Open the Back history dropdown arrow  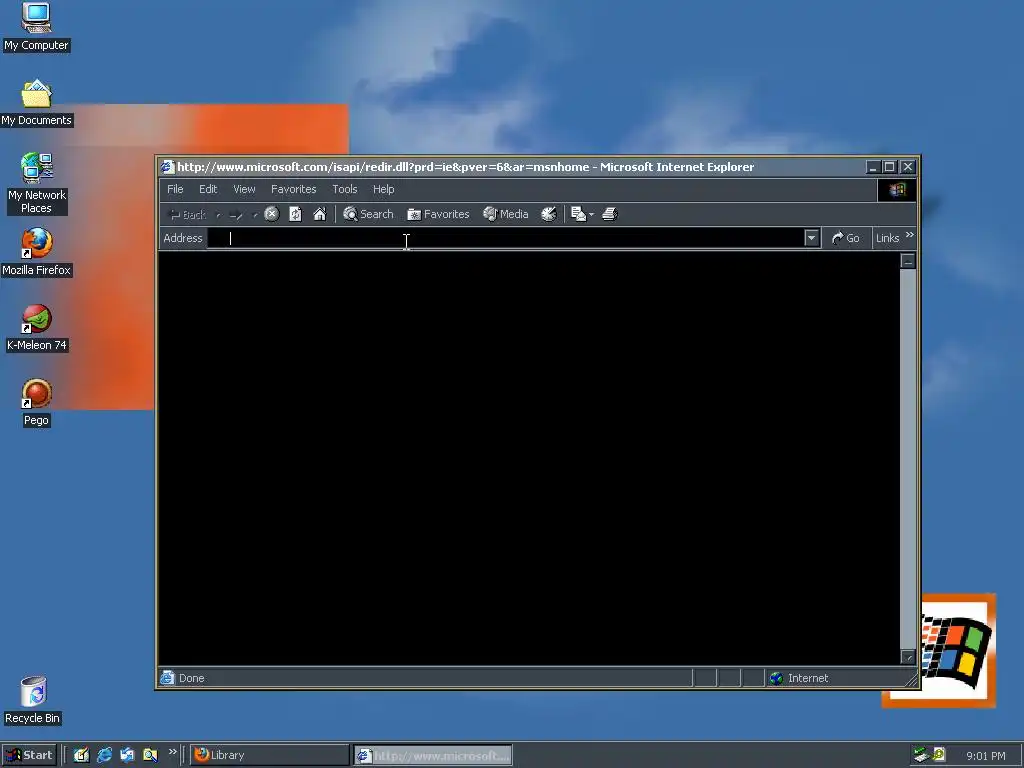click(217, 214)
